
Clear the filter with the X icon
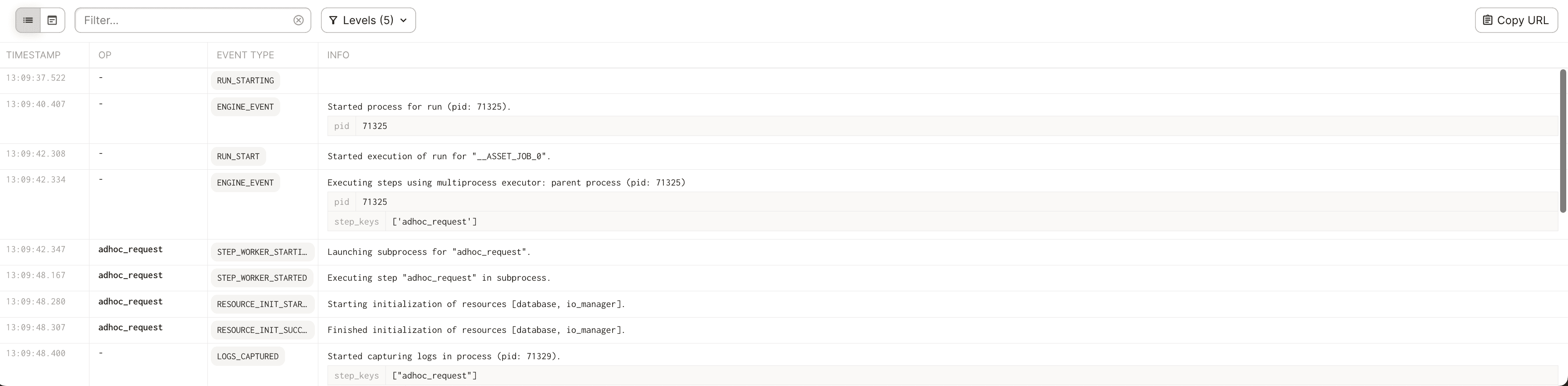298,20
